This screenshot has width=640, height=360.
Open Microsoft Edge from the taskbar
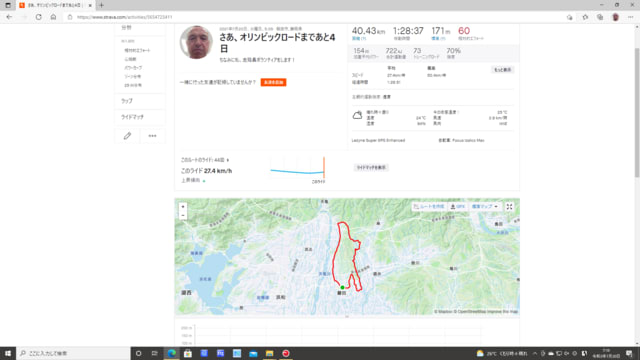pos(171,353)
